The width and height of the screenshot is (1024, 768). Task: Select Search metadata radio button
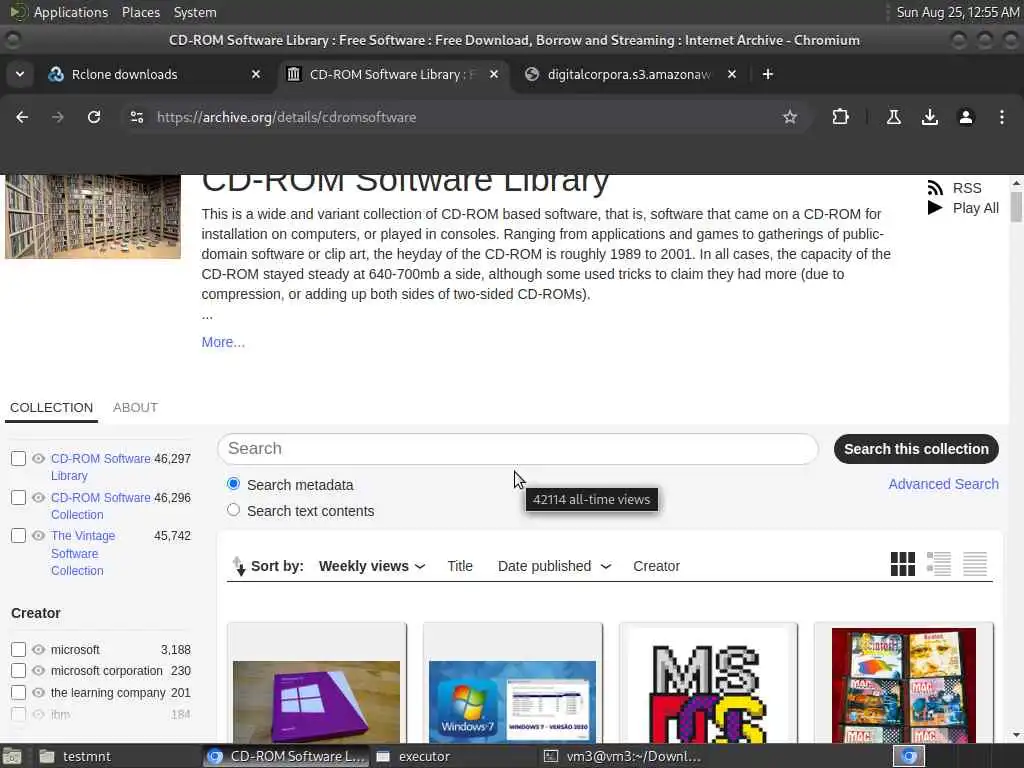233,484
